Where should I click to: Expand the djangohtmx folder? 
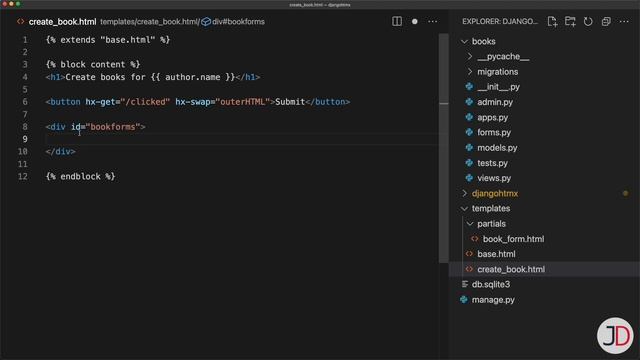click(464, 193)
